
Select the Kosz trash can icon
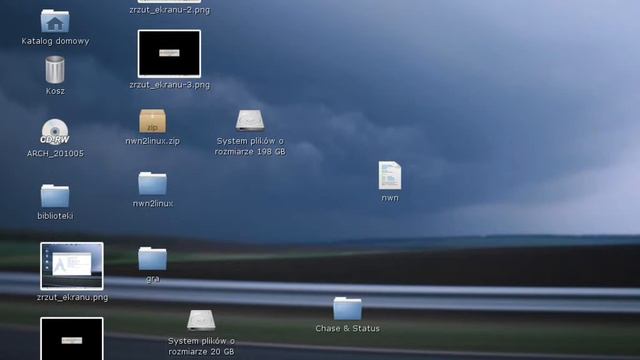coord(55,70)
